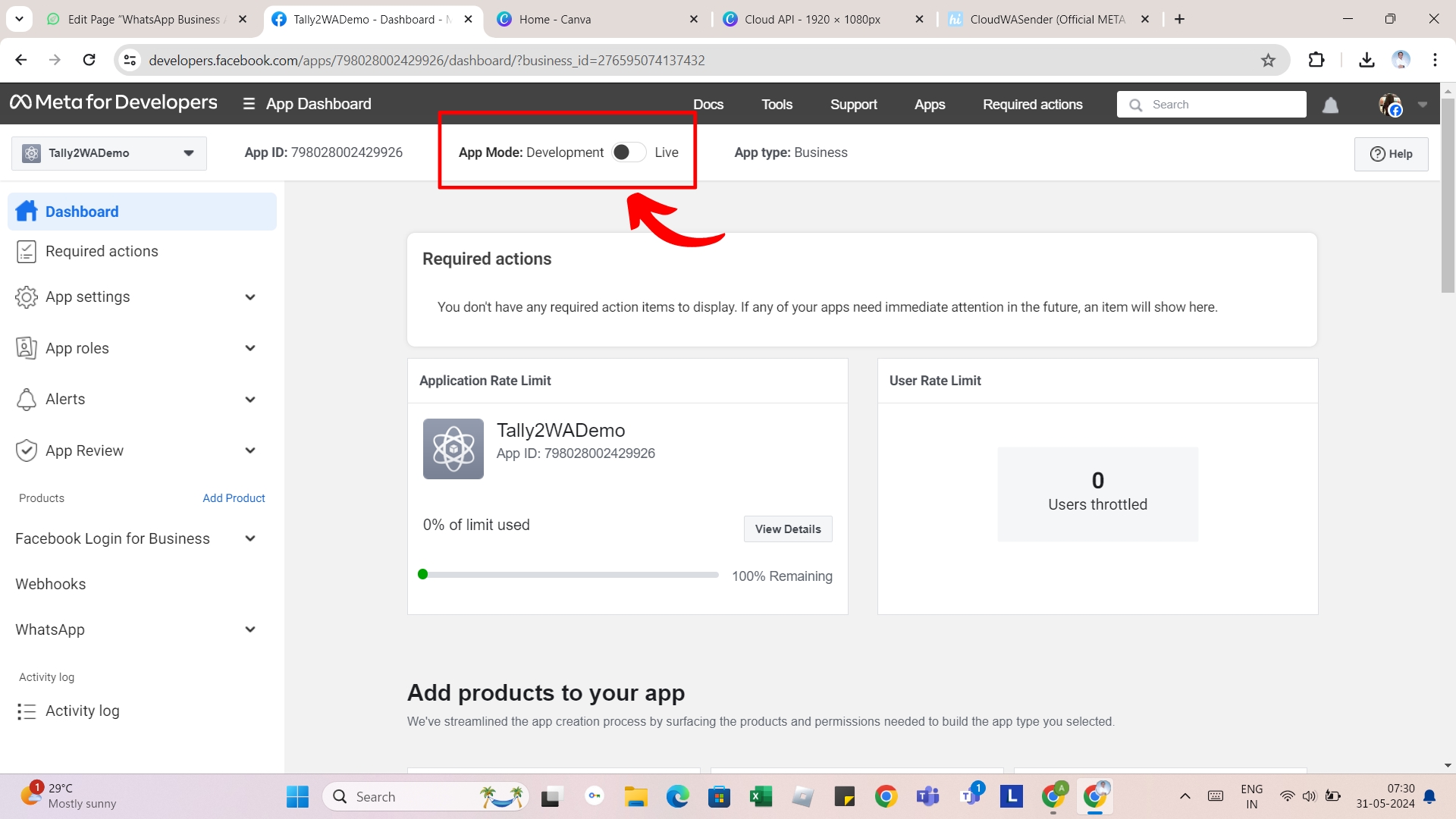This screenshot has height=819, width=1456.
Task: Open the Activity log list icon
Action: (x=27, y=711)
